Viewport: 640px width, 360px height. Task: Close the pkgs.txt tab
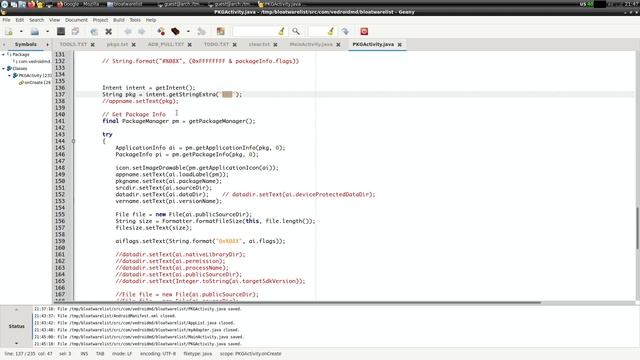[x=133, y=44]
